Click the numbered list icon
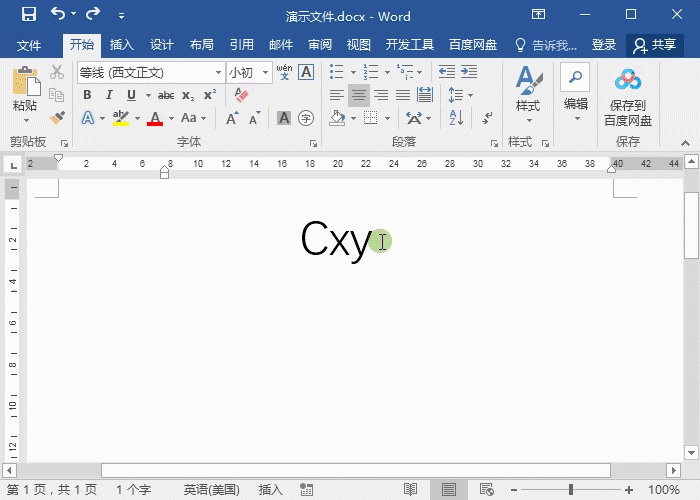700x500 pixels. [x=371, y=71]
